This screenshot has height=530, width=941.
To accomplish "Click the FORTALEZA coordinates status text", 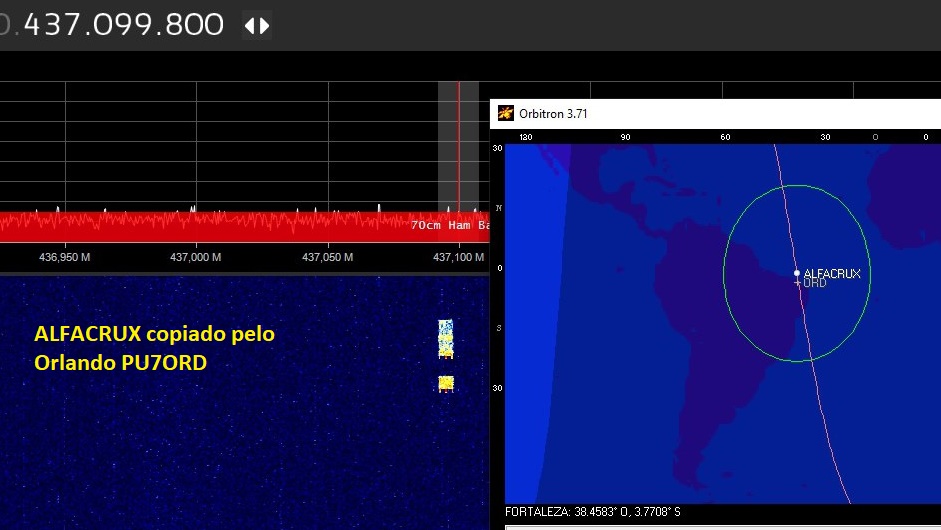I will click(x=593, y=512).
